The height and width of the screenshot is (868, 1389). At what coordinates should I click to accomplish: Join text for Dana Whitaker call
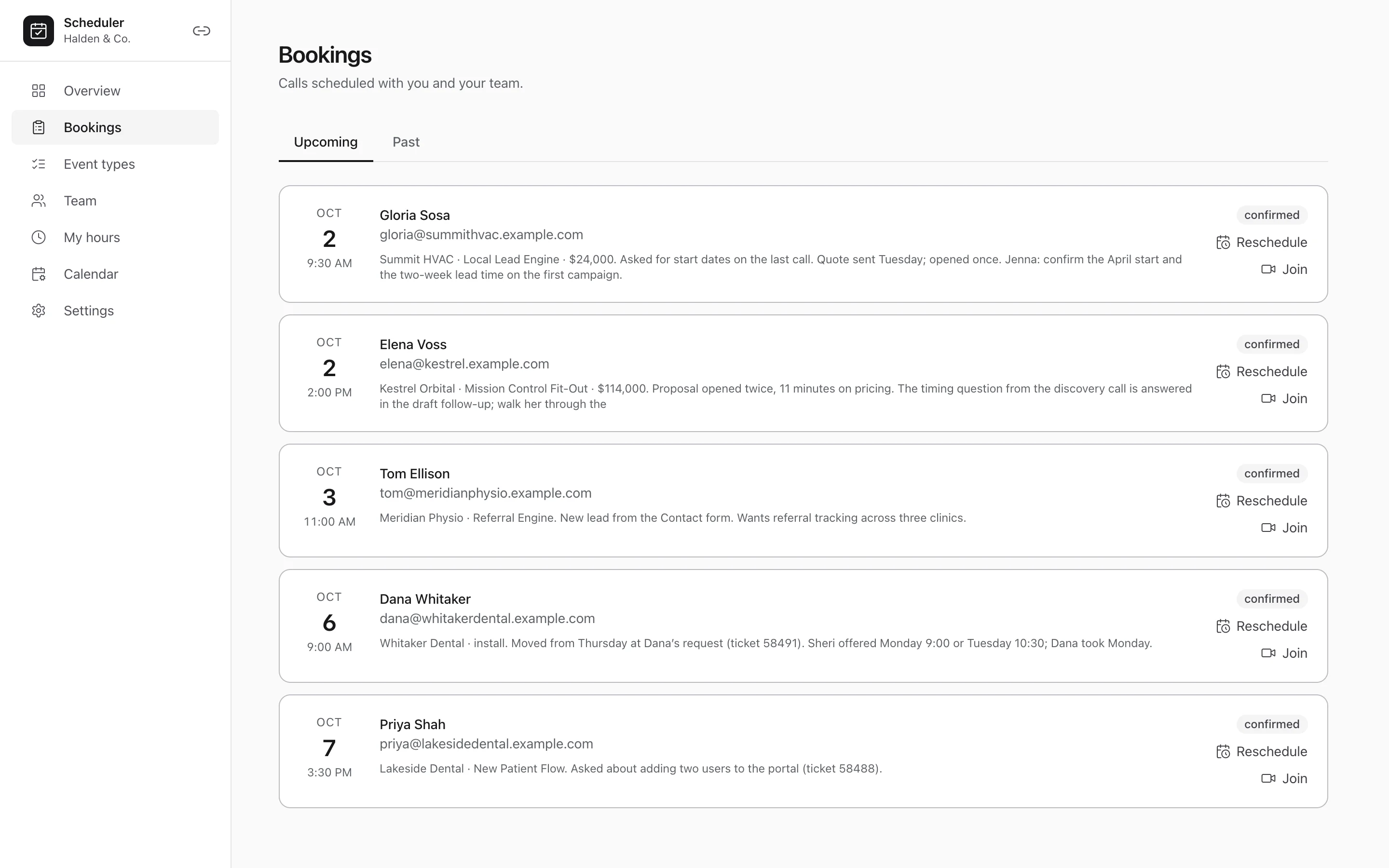[1294, 653]
